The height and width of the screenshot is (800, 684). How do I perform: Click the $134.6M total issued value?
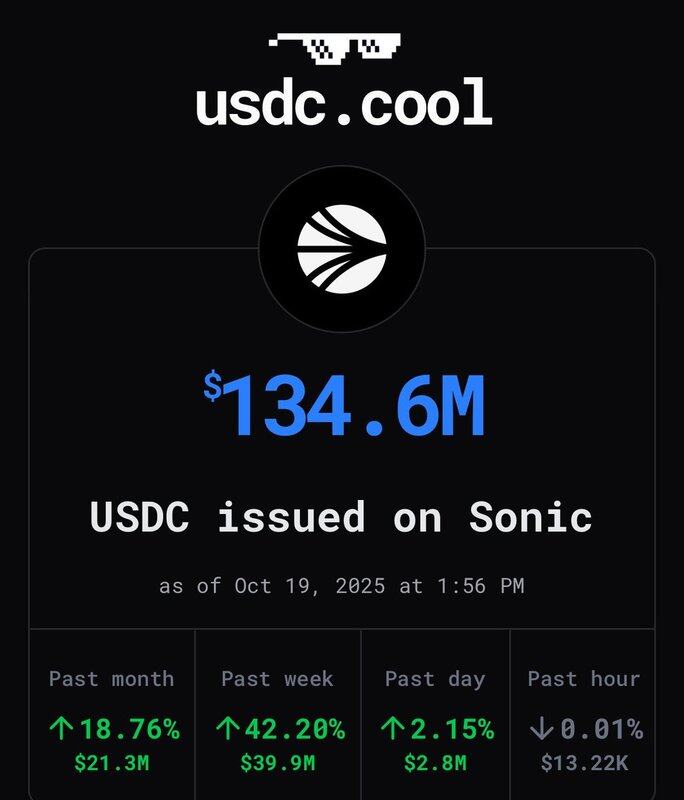coord(342,405)
